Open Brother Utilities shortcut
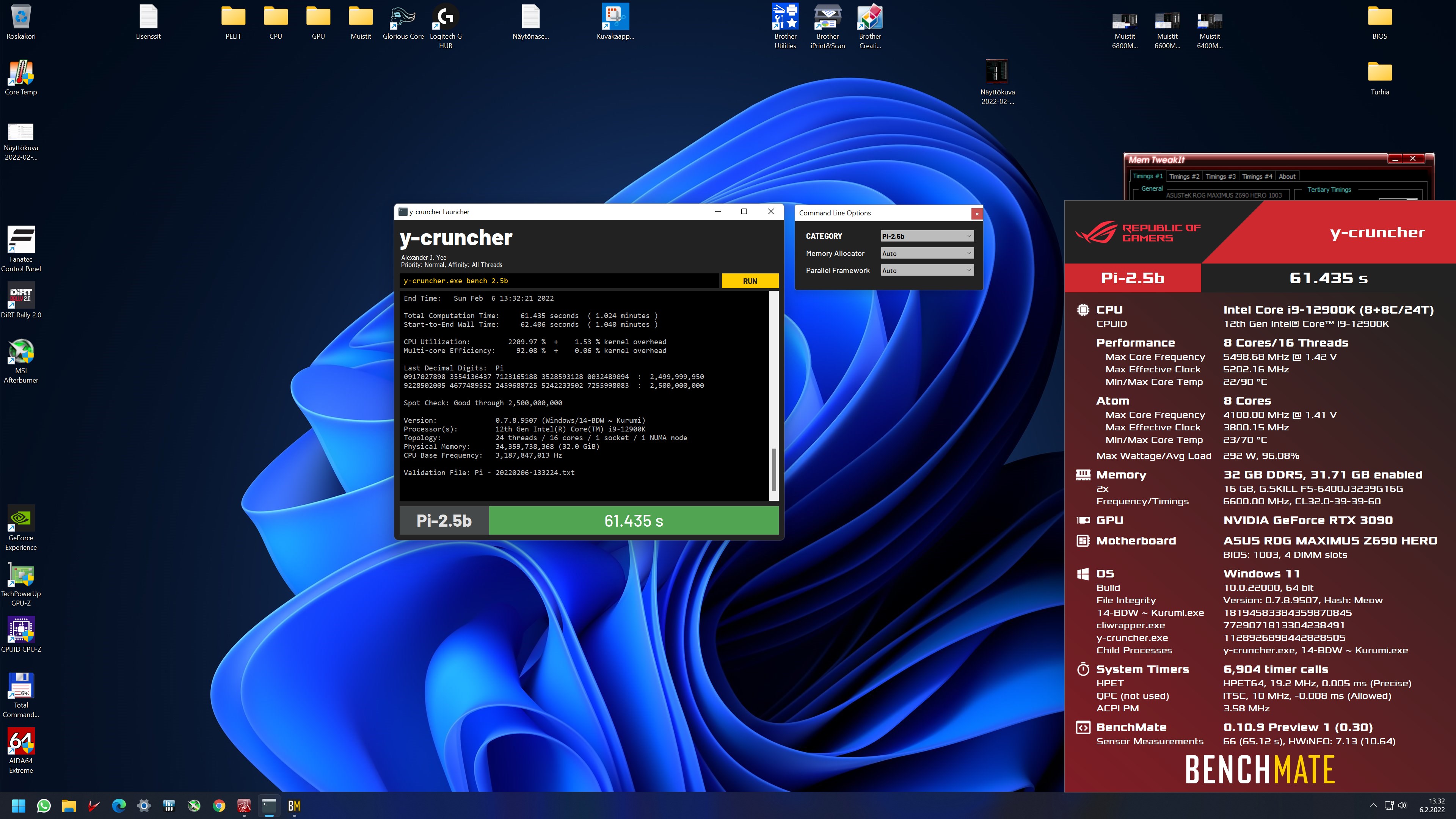This screenshot has height=819, width=1456. pos(785,26)
